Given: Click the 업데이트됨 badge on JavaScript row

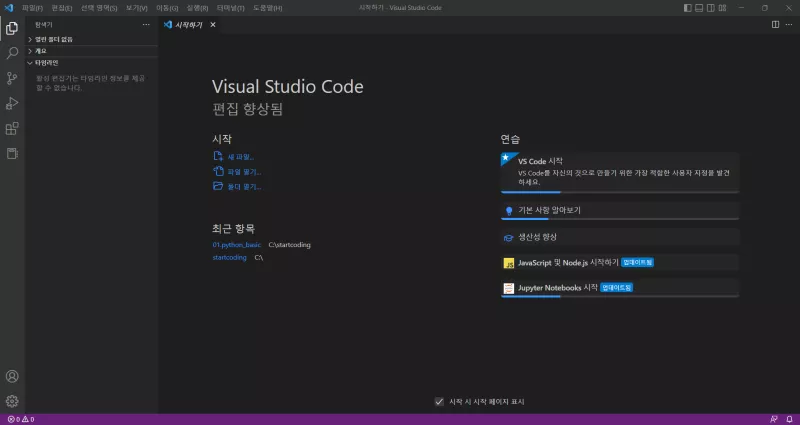Looking at the screenshot, I should pos(637,262).
